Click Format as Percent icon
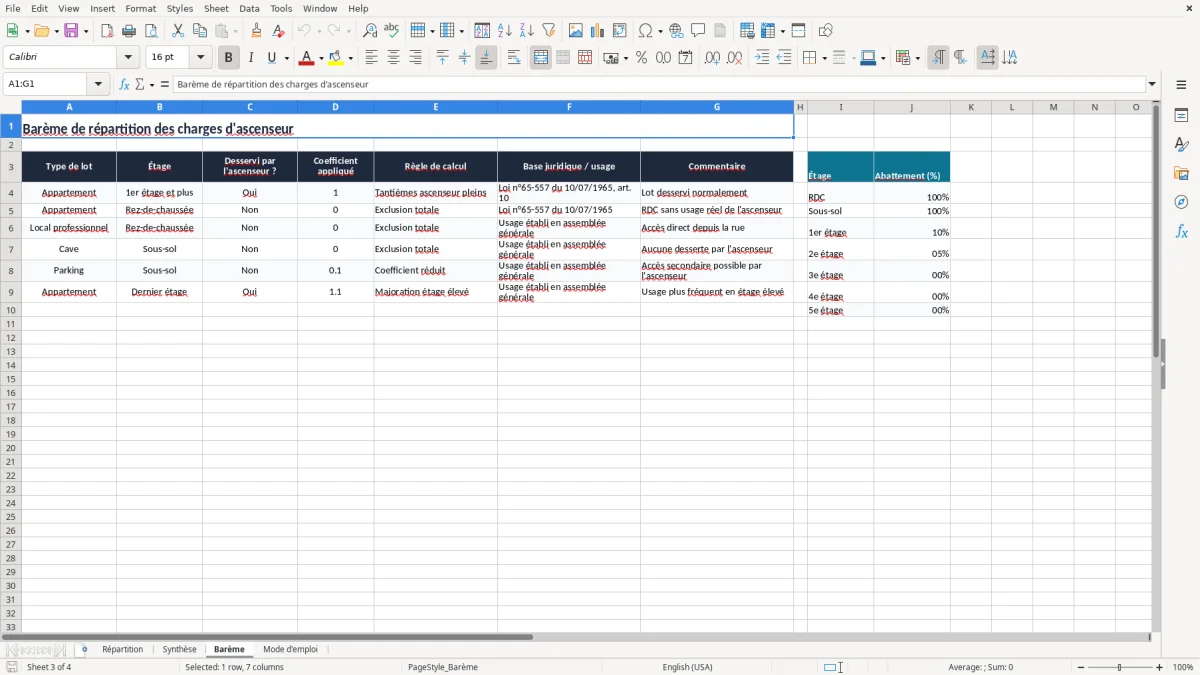The image size is (1200, 675). click(x=641, y=58)
